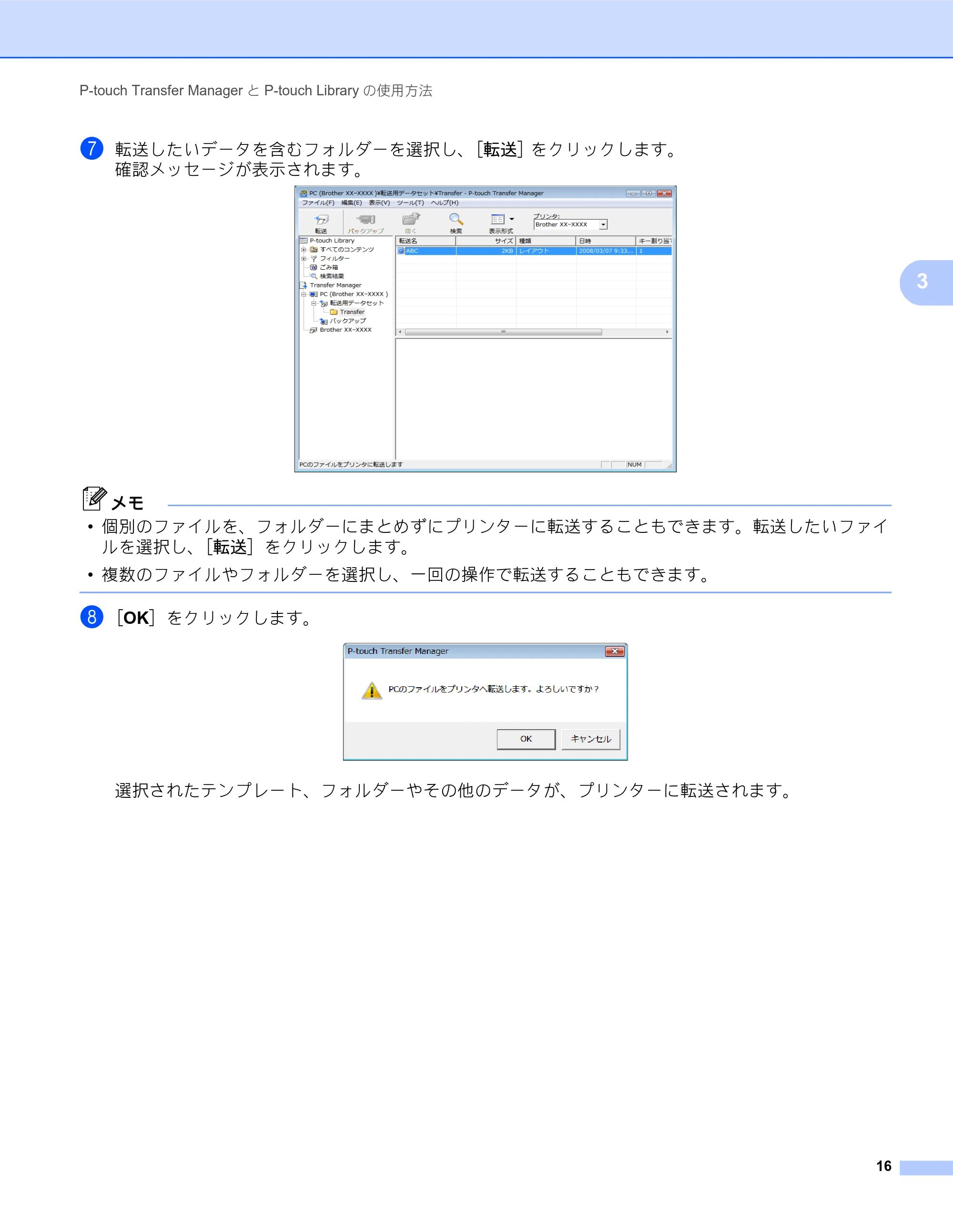This screenshot has width=953, height=1232.
Task: Click OK in the confirmation dialog
Action: click(526, 739)
